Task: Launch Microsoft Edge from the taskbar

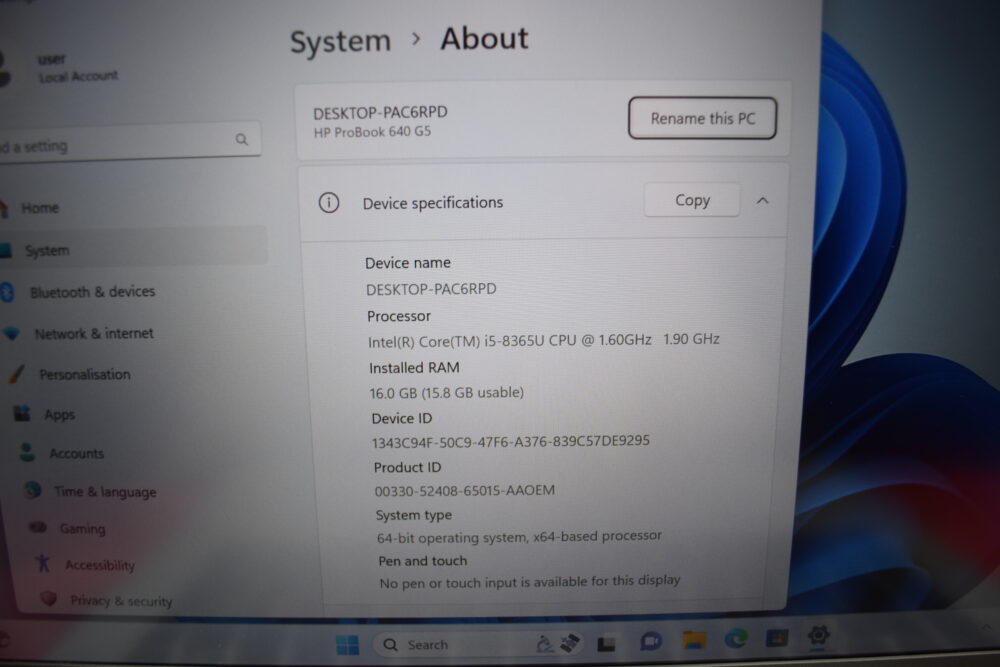Action: pos(736,638)
